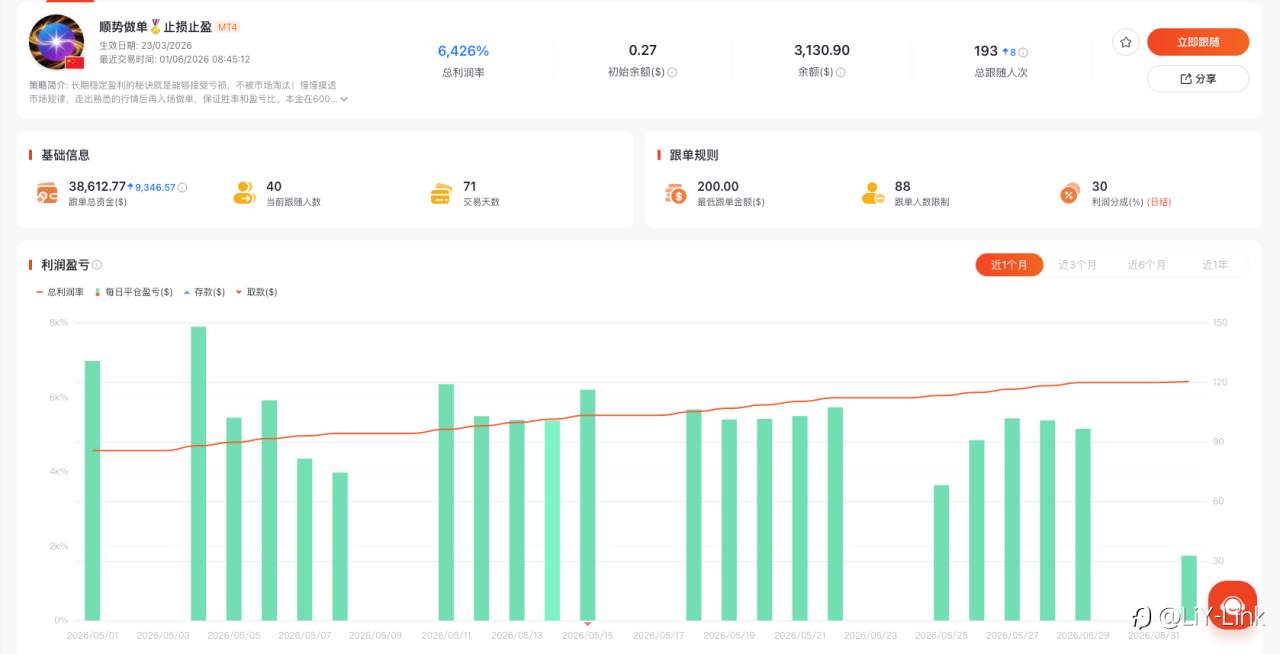Click info icon next to 9,346.57
The width and height of the screenshot is (1280, 654).
pyautogui.click(x=182, y=187)
